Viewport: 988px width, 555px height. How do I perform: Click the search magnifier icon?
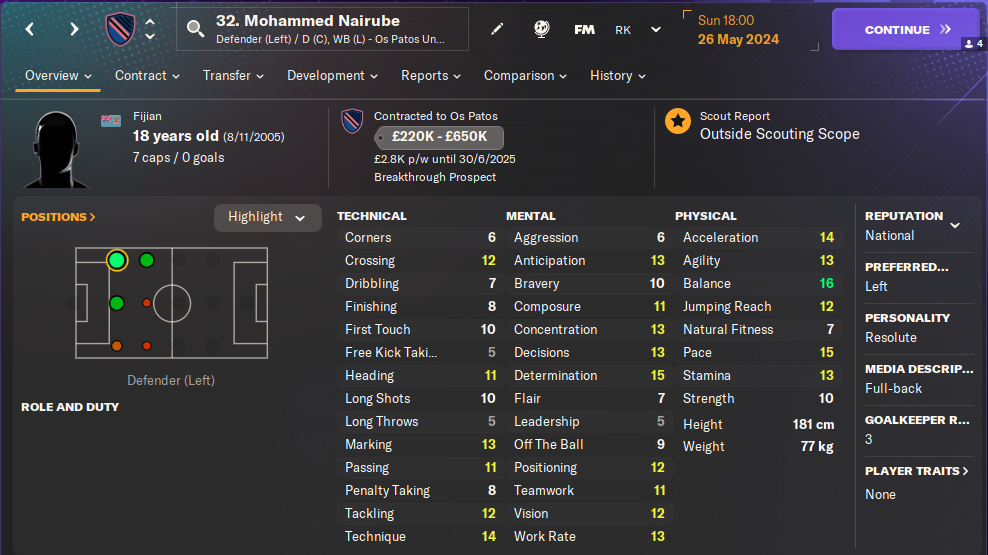click(195, 29)
